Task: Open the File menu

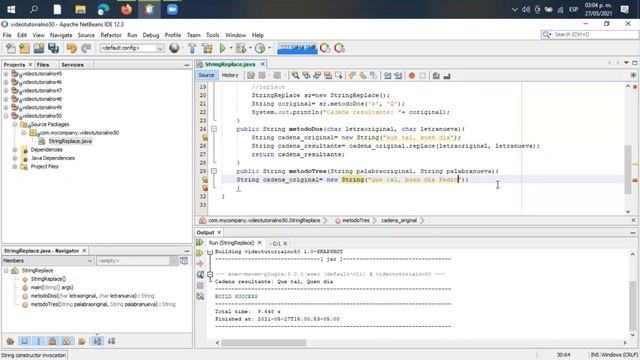Action: [7, 35]
